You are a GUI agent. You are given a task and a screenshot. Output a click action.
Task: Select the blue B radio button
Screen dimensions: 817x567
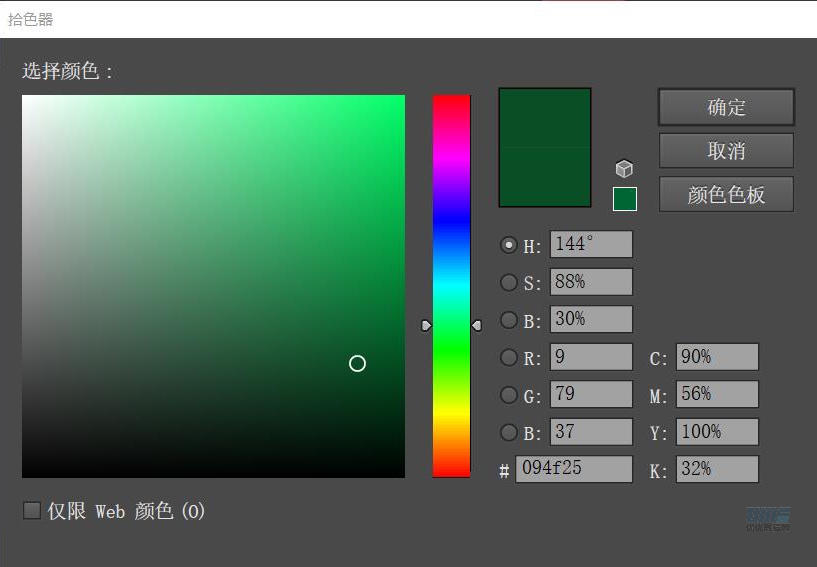click(x=509, y=433)
